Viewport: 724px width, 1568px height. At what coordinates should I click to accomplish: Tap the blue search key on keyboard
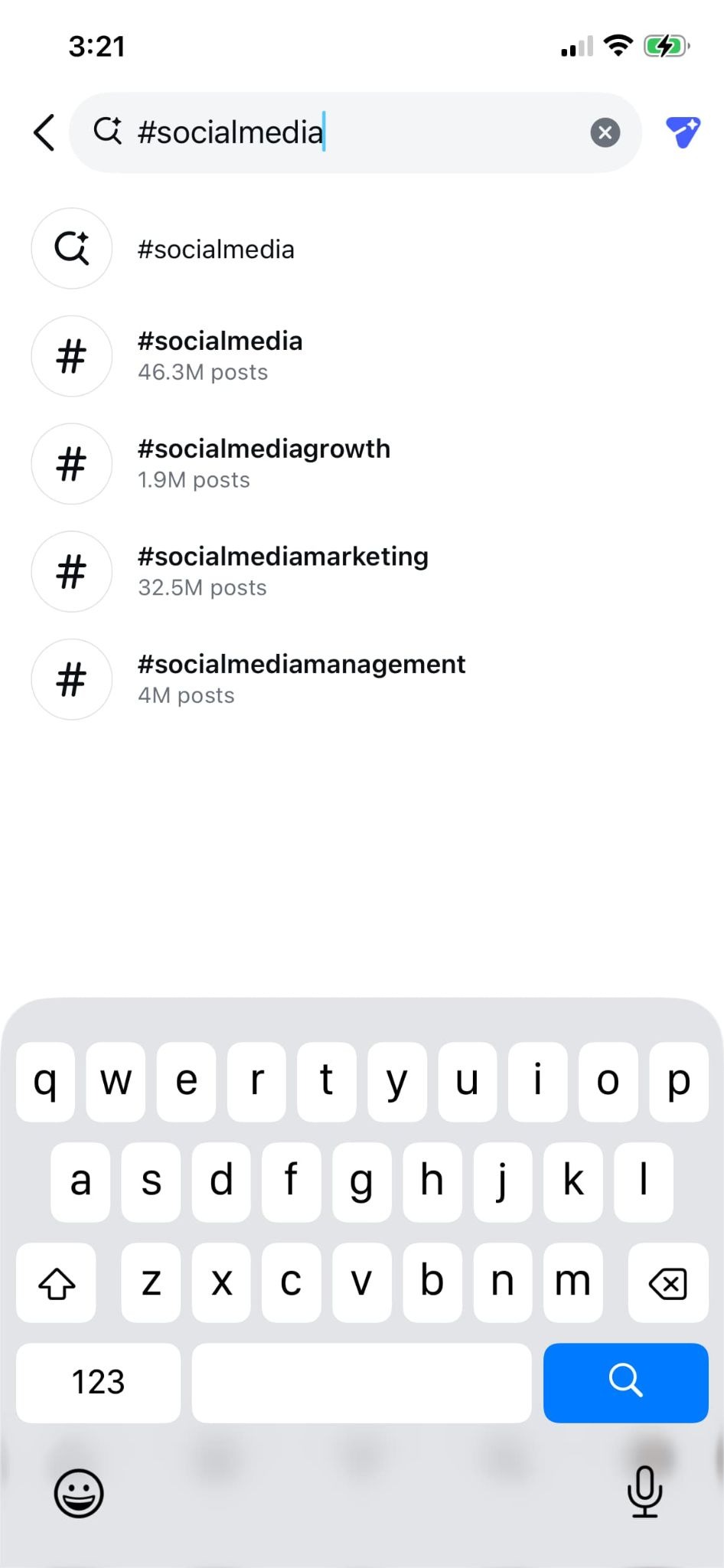click(625, 1383)
